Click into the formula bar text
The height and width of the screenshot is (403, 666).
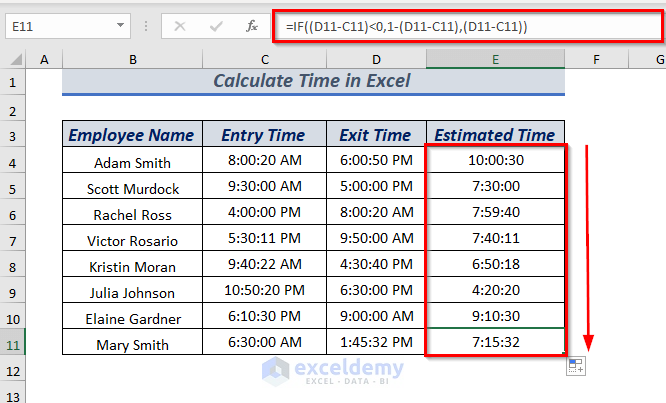tap(467, 26)
